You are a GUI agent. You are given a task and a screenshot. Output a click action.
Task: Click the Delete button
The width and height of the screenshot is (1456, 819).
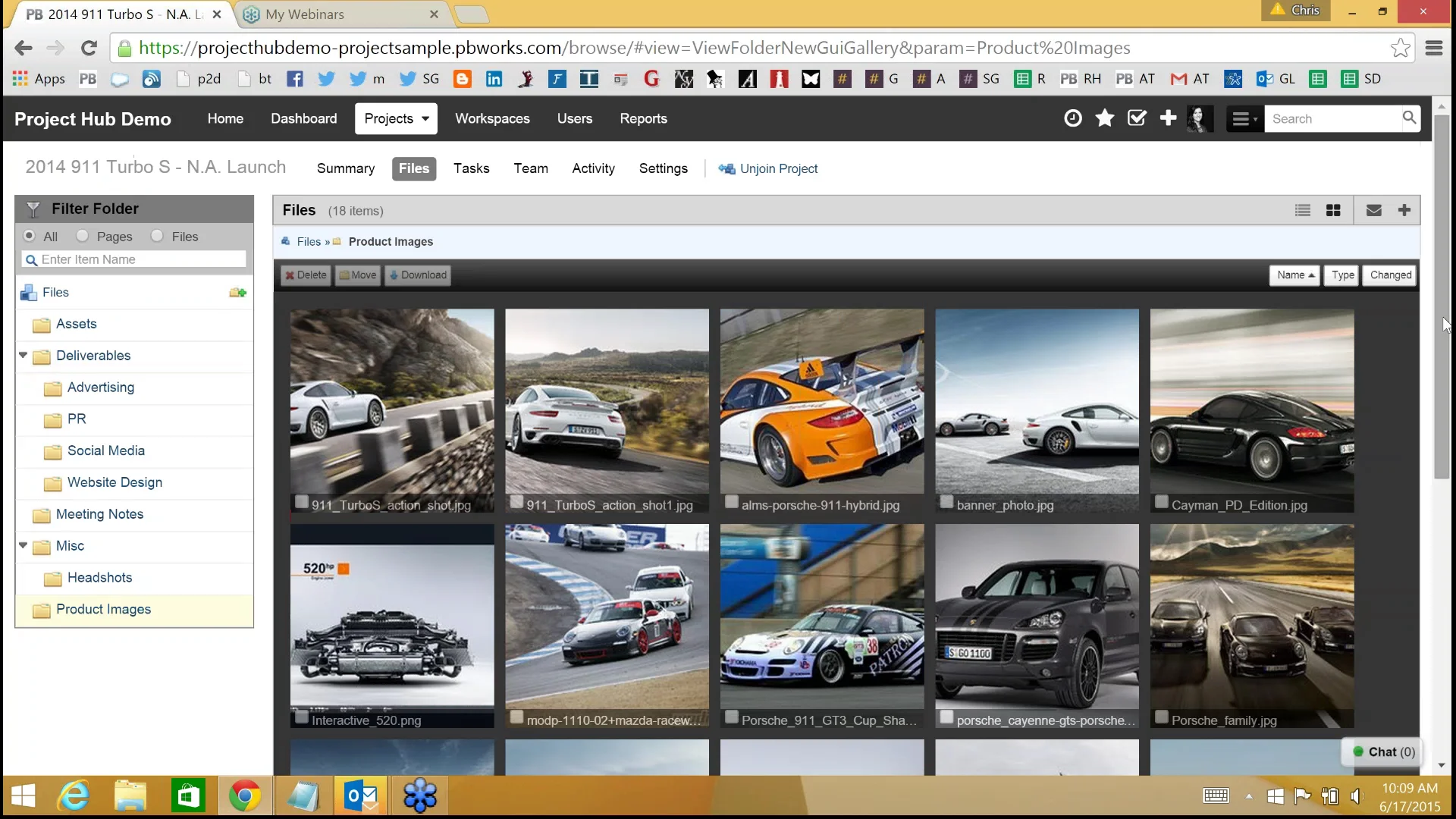pos(306,275)
